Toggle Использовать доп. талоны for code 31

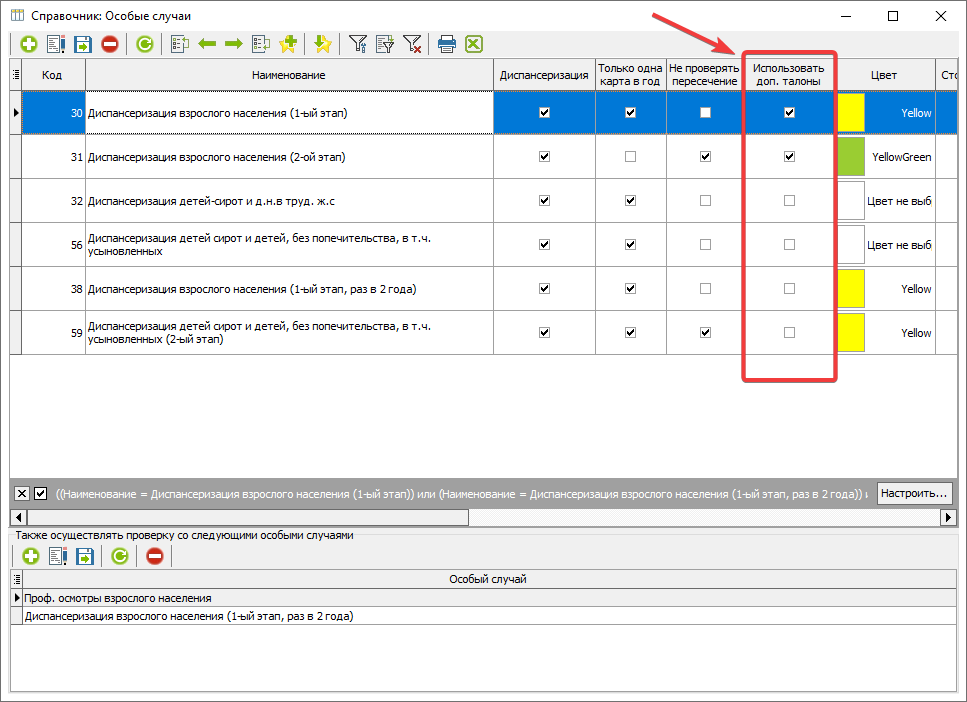(789, 157)
